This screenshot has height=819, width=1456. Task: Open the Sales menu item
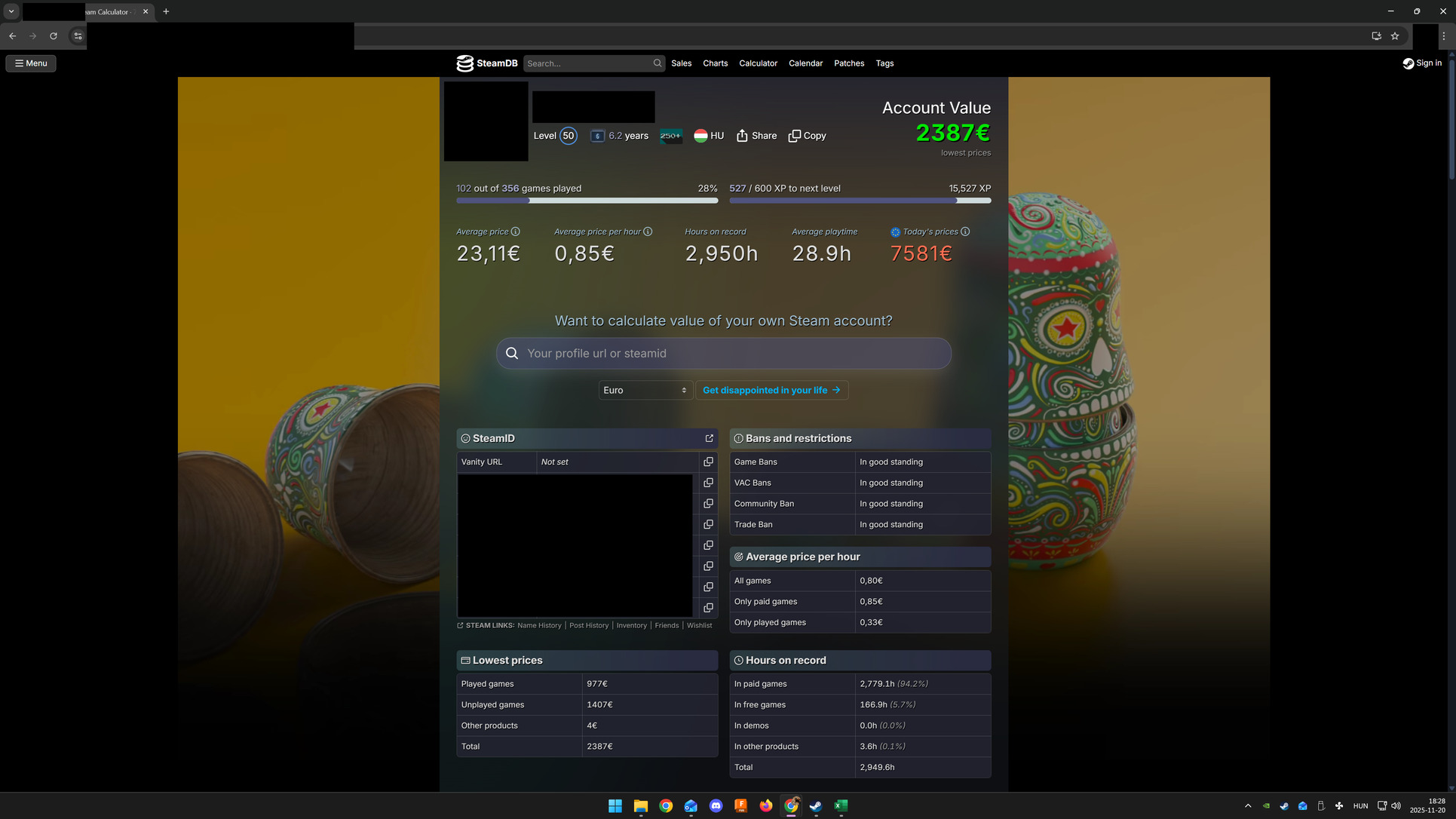pyautogui.click(x=681, y=63)
